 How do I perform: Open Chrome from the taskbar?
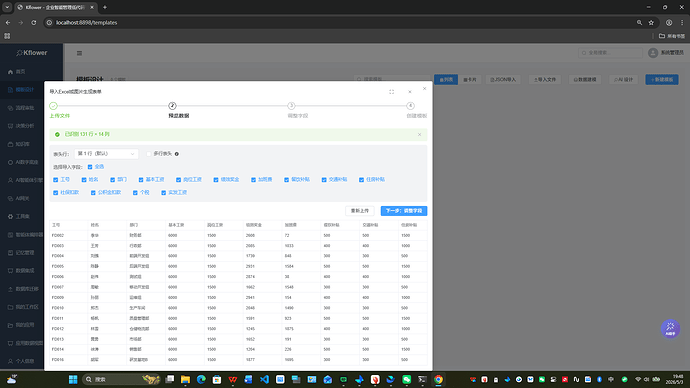pos(438,379)
